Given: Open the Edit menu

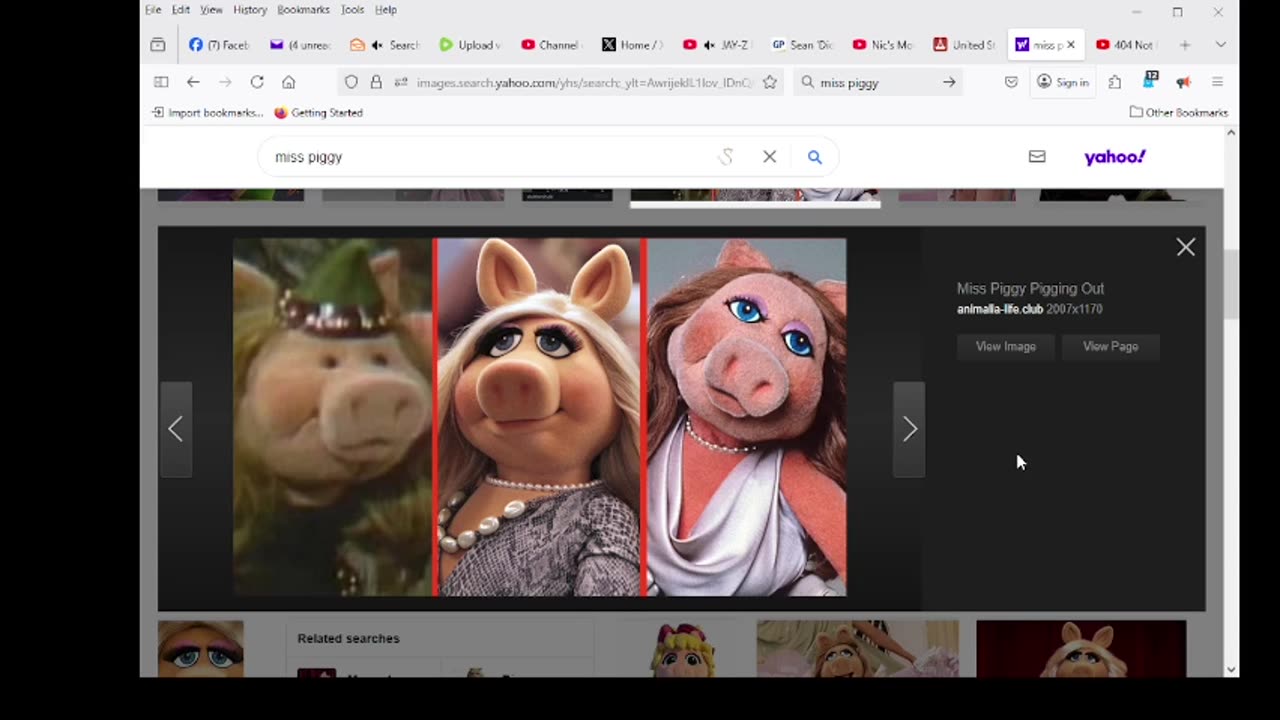Looking at the screenshot, I should click(x=180, y=10).
